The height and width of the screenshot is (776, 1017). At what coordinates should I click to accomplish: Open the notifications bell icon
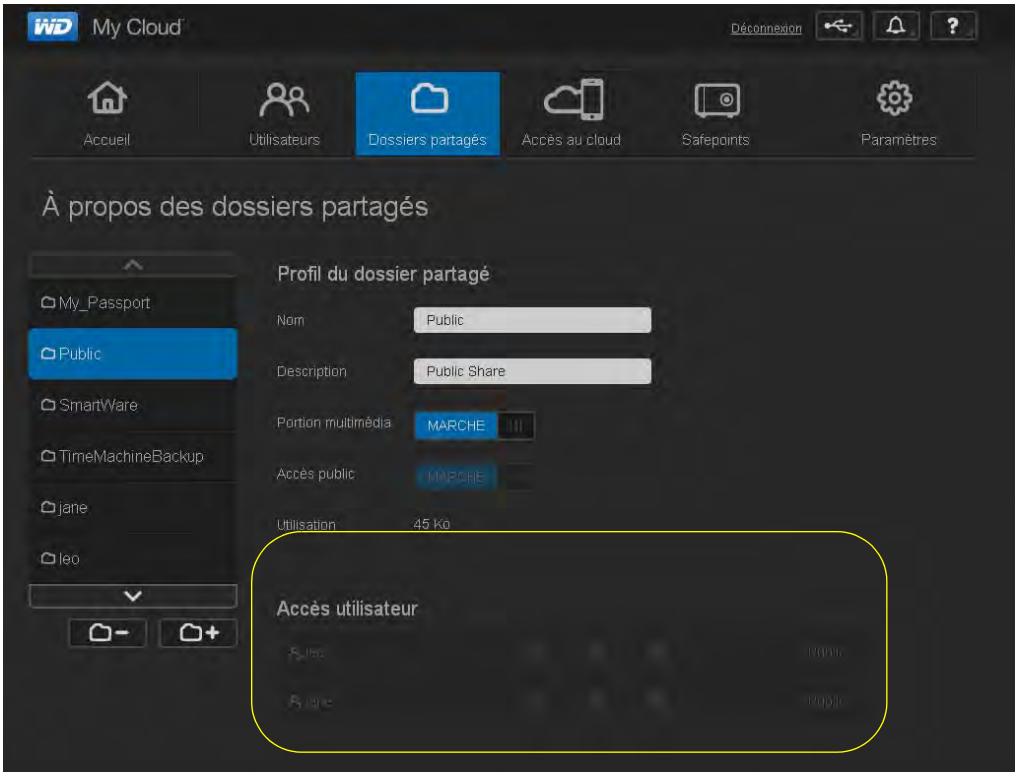896,27
